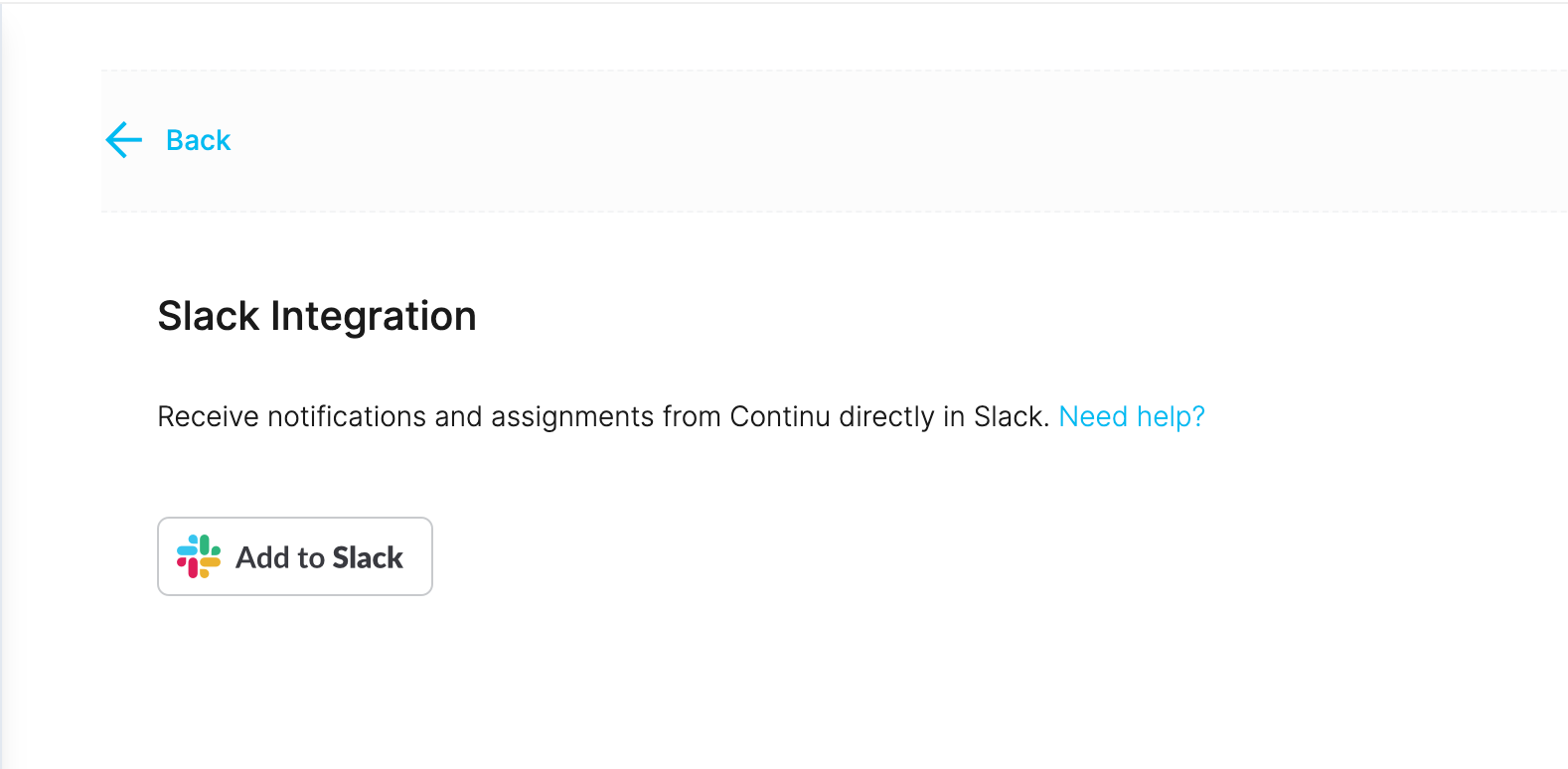
Task: Select the Back link text
Action: tap(198, 140)
